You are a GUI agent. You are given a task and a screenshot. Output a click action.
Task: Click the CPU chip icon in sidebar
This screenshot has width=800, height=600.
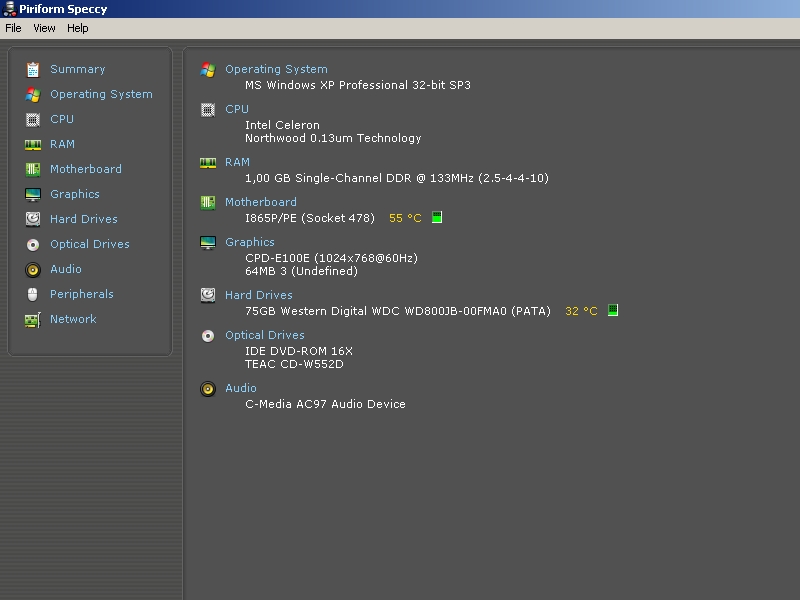(33, 119)
